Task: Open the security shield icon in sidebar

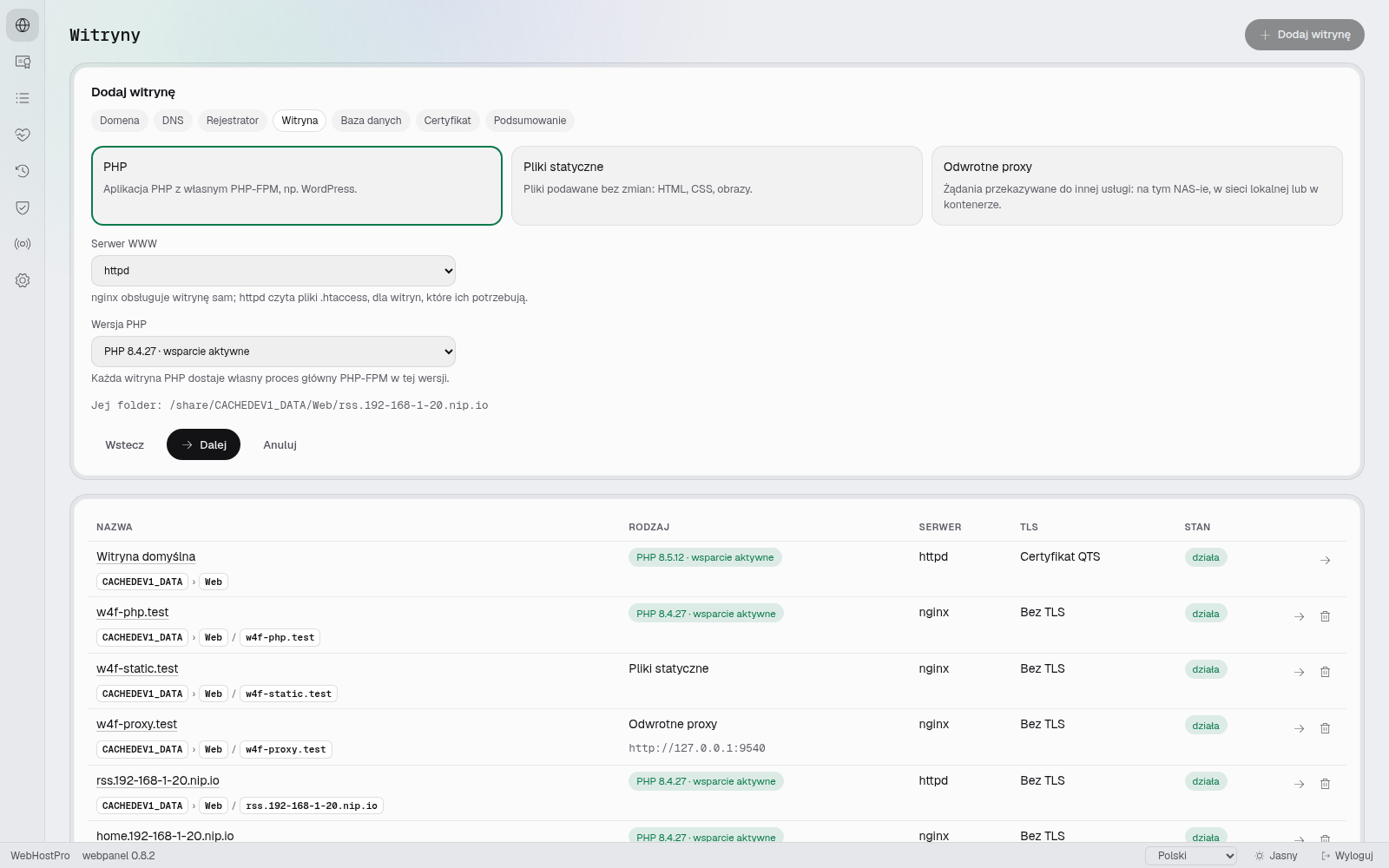Action: pos(23,207)
